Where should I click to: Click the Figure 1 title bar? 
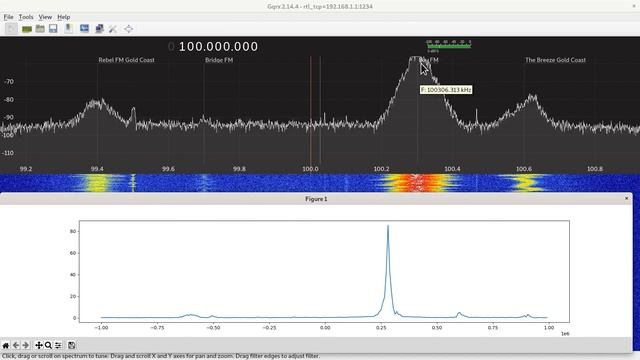[316, 198]
